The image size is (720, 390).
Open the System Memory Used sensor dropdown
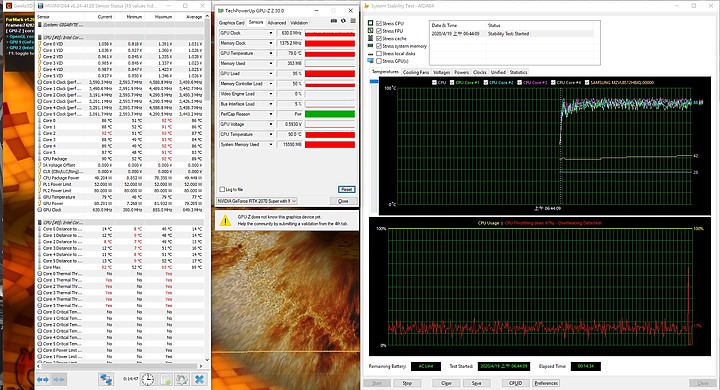pyautogui.click(x=270, y=144)
